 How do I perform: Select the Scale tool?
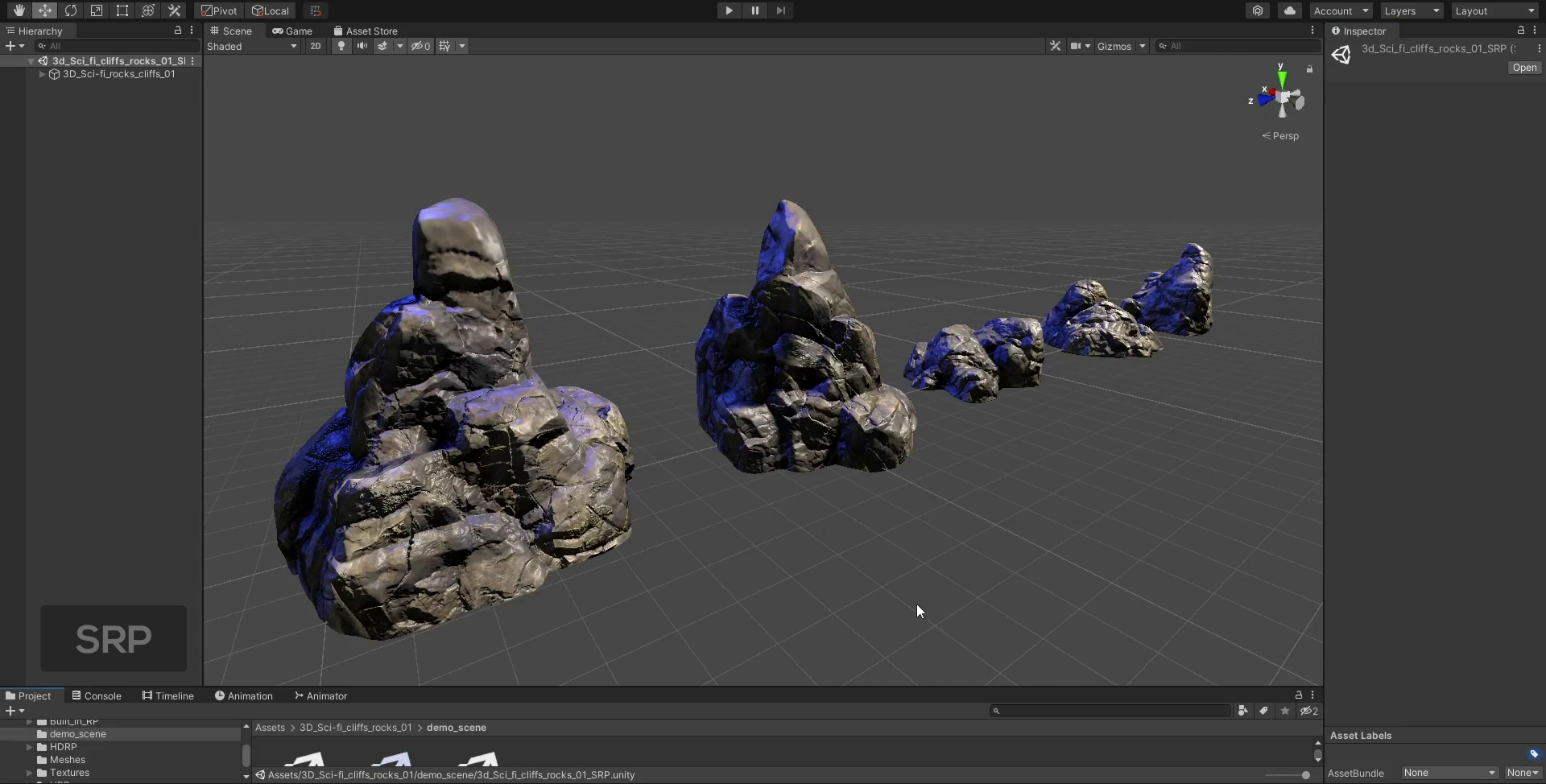[96, 10]
